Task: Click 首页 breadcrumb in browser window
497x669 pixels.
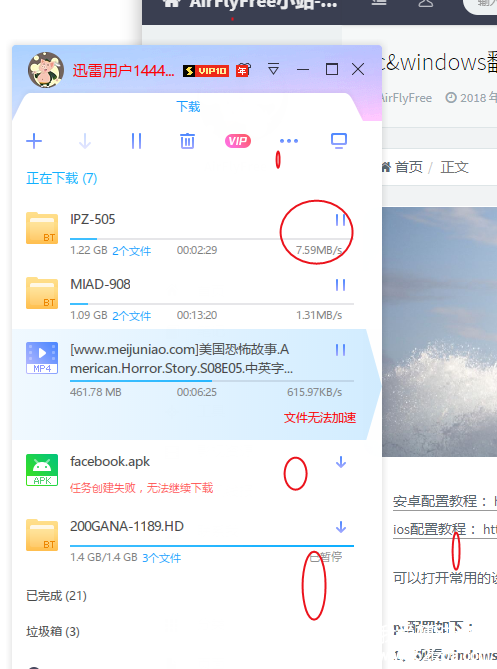Action: coord(409,167)
